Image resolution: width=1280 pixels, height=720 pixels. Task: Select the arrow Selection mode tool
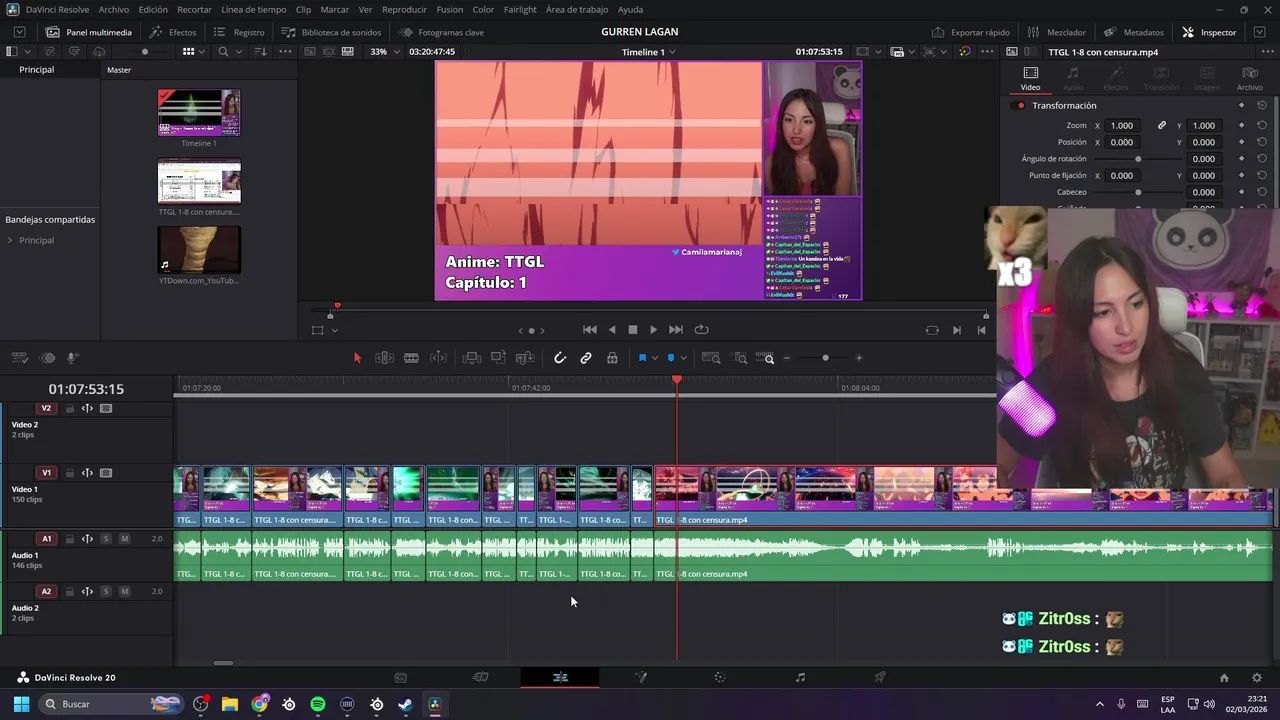[357, 358]
